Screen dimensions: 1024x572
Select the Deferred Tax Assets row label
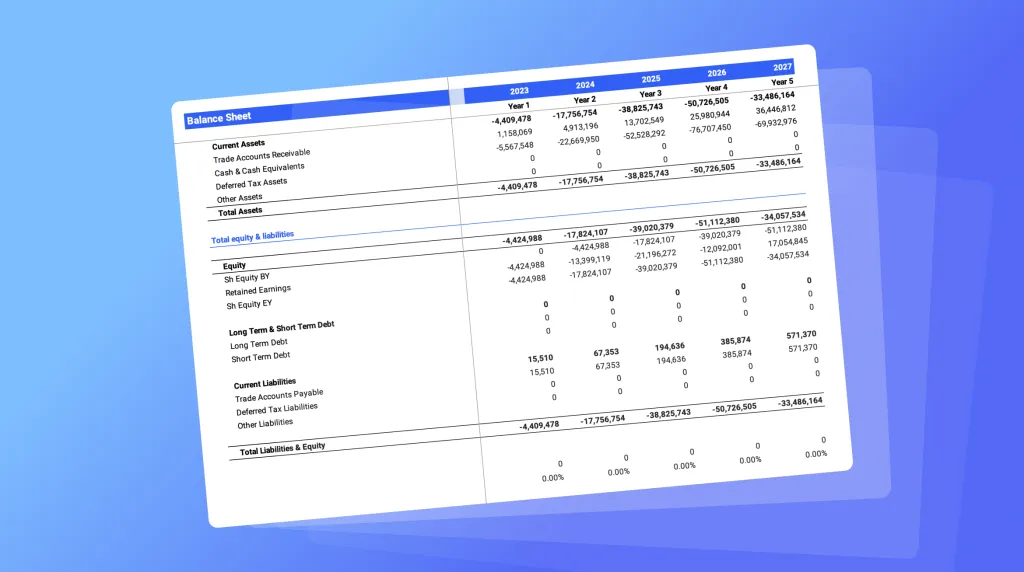[x=251, y=184]
